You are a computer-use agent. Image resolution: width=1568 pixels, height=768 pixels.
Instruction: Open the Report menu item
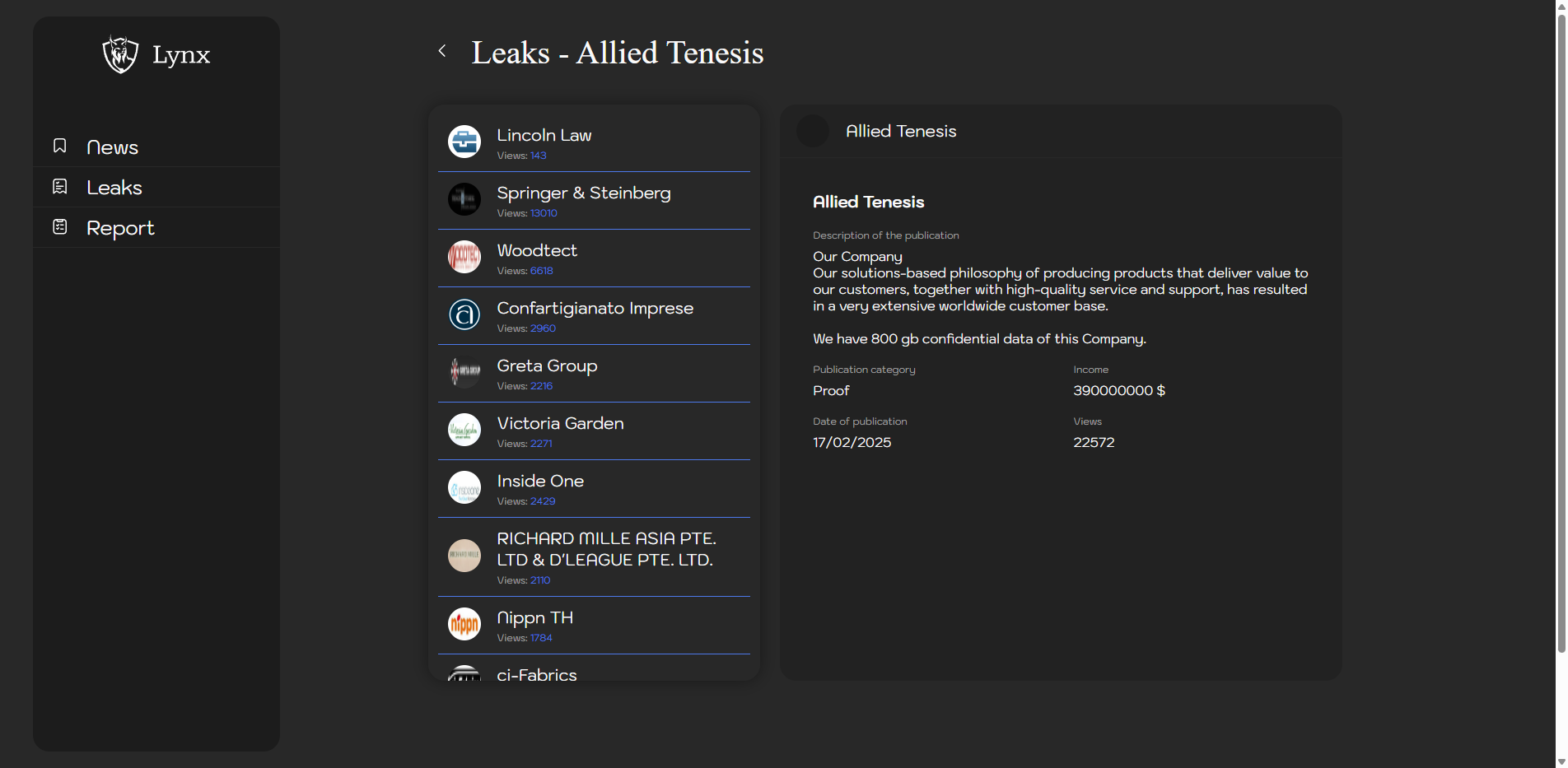pos(120,228)
